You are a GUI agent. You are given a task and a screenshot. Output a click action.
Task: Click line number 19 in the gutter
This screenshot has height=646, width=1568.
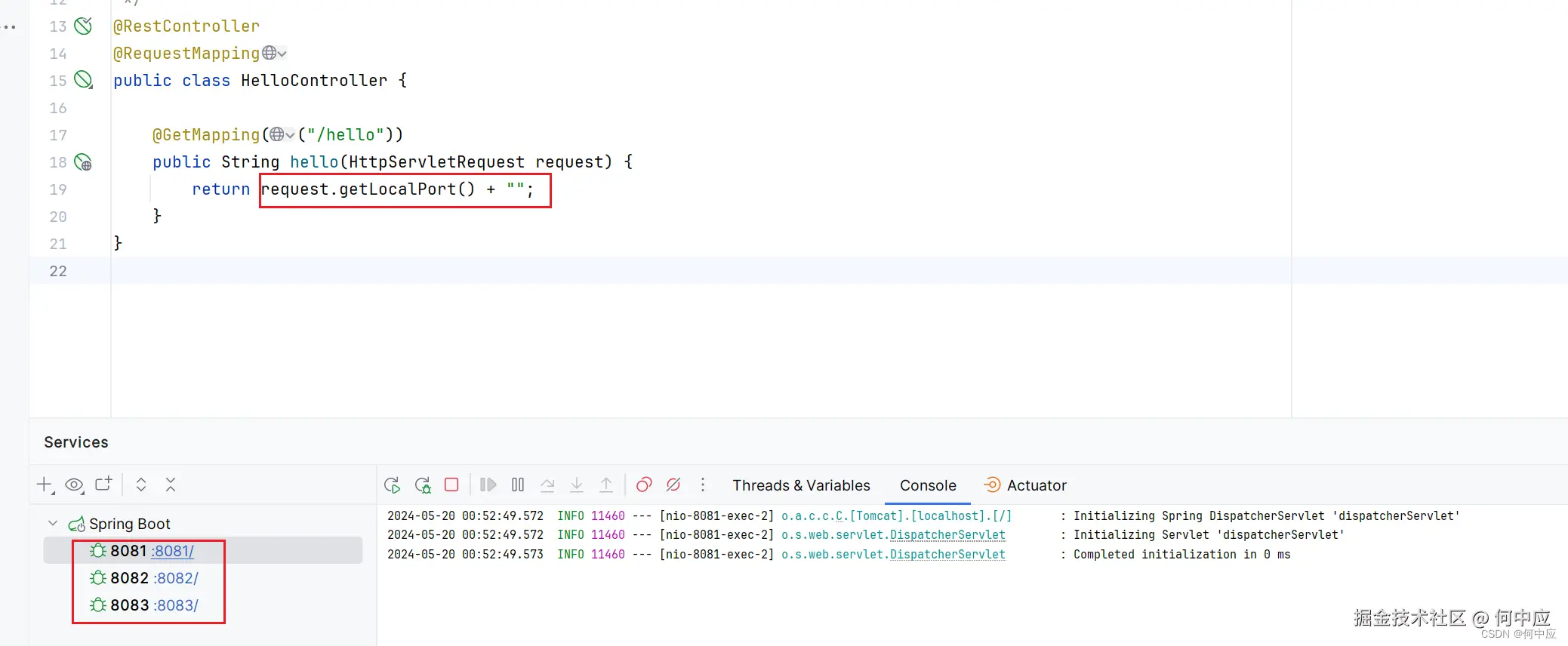(58, 189)
